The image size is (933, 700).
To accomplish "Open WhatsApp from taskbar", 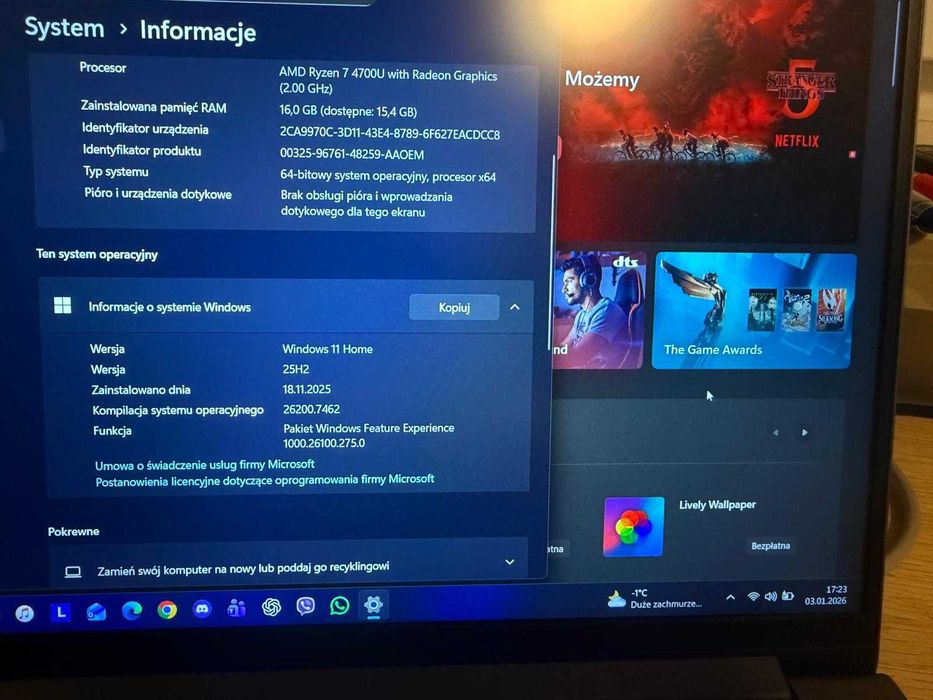I will 339,606.
